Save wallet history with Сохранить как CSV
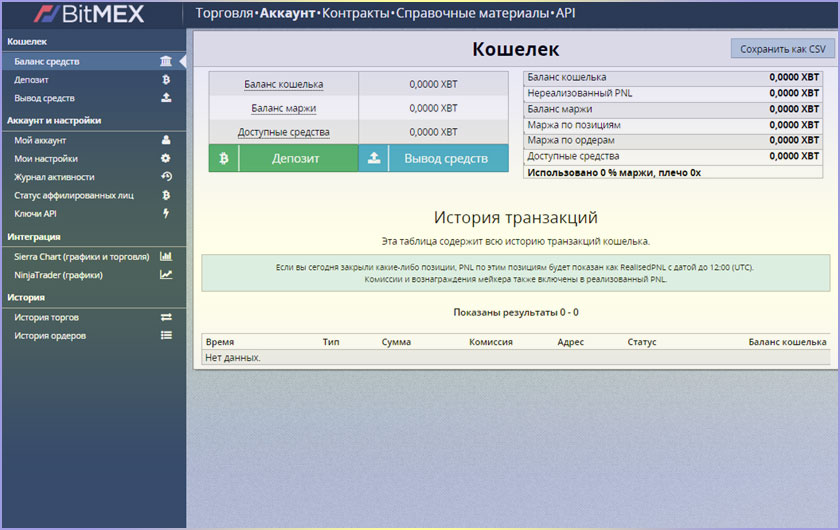The width and height of the screenshot is (840, 530). point(782,49)
